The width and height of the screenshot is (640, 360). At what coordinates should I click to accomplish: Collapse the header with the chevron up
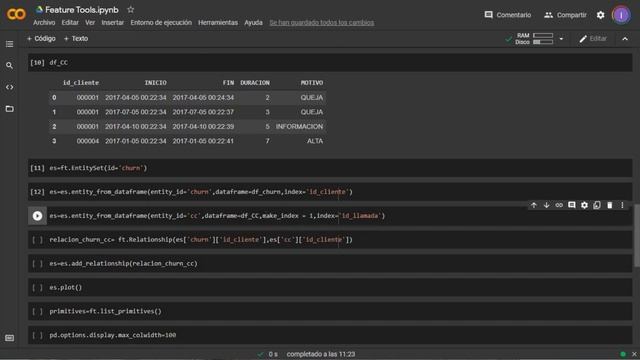click(625, 39)
